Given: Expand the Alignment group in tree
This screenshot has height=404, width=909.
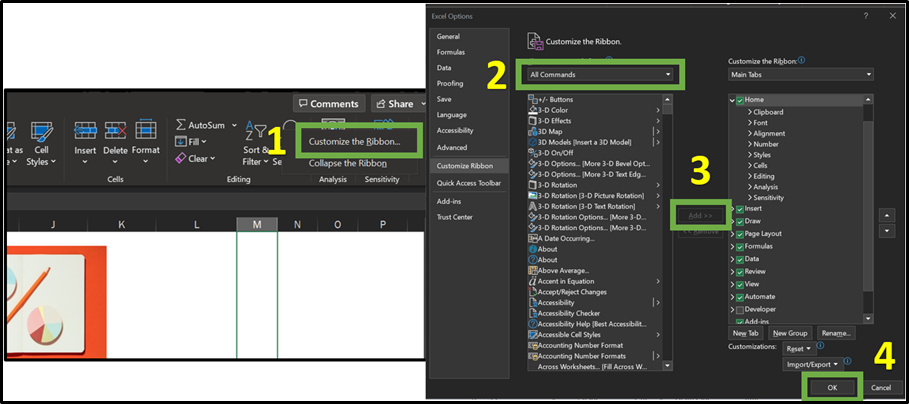Looking at the screenshot, I should click(750, 133).
